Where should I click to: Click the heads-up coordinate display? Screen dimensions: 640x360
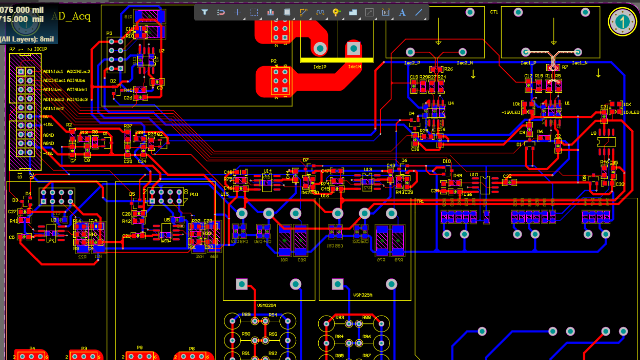click(x=28, y=23)
